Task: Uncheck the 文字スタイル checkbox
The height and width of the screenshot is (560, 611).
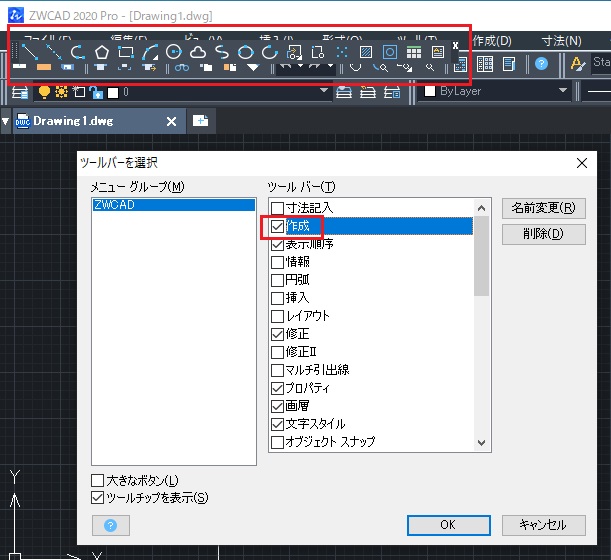Action: 277,424
